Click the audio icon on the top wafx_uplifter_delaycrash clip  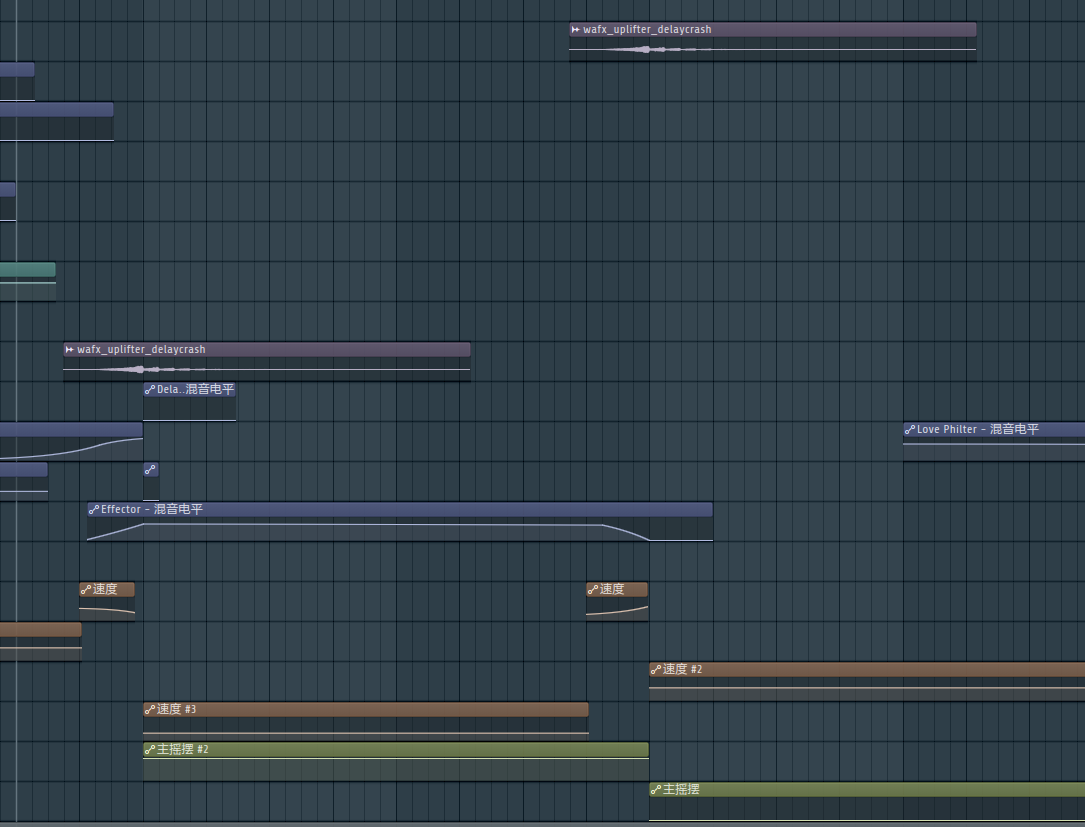coord(576,30)
